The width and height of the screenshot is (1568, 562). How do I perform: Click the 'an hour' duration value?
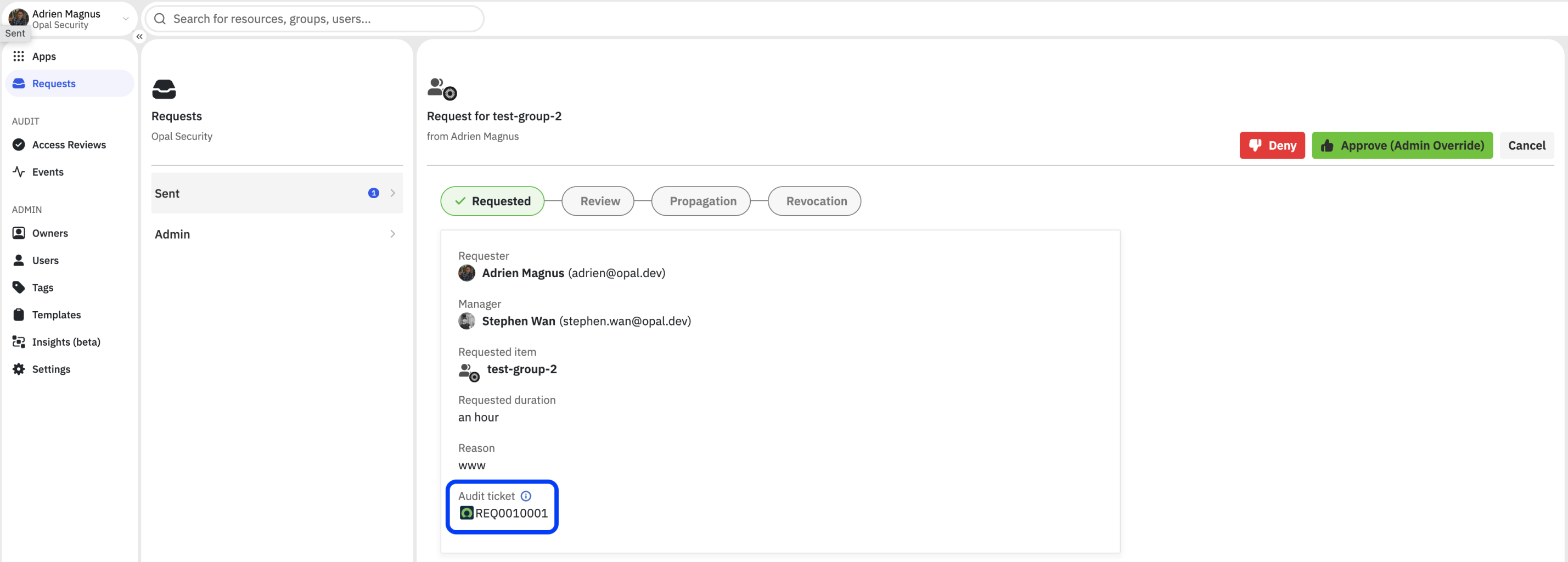point(479,417)
